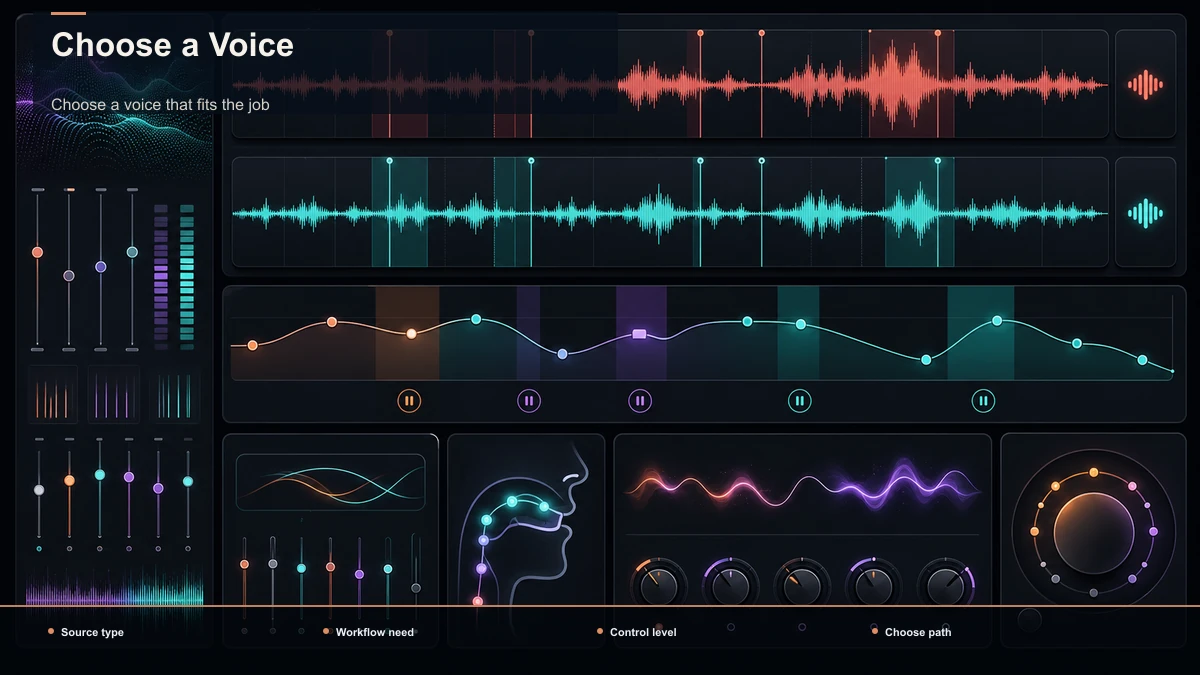
Task: Click the orange mini spectrum thumbnail
Action: pos(54,393)
